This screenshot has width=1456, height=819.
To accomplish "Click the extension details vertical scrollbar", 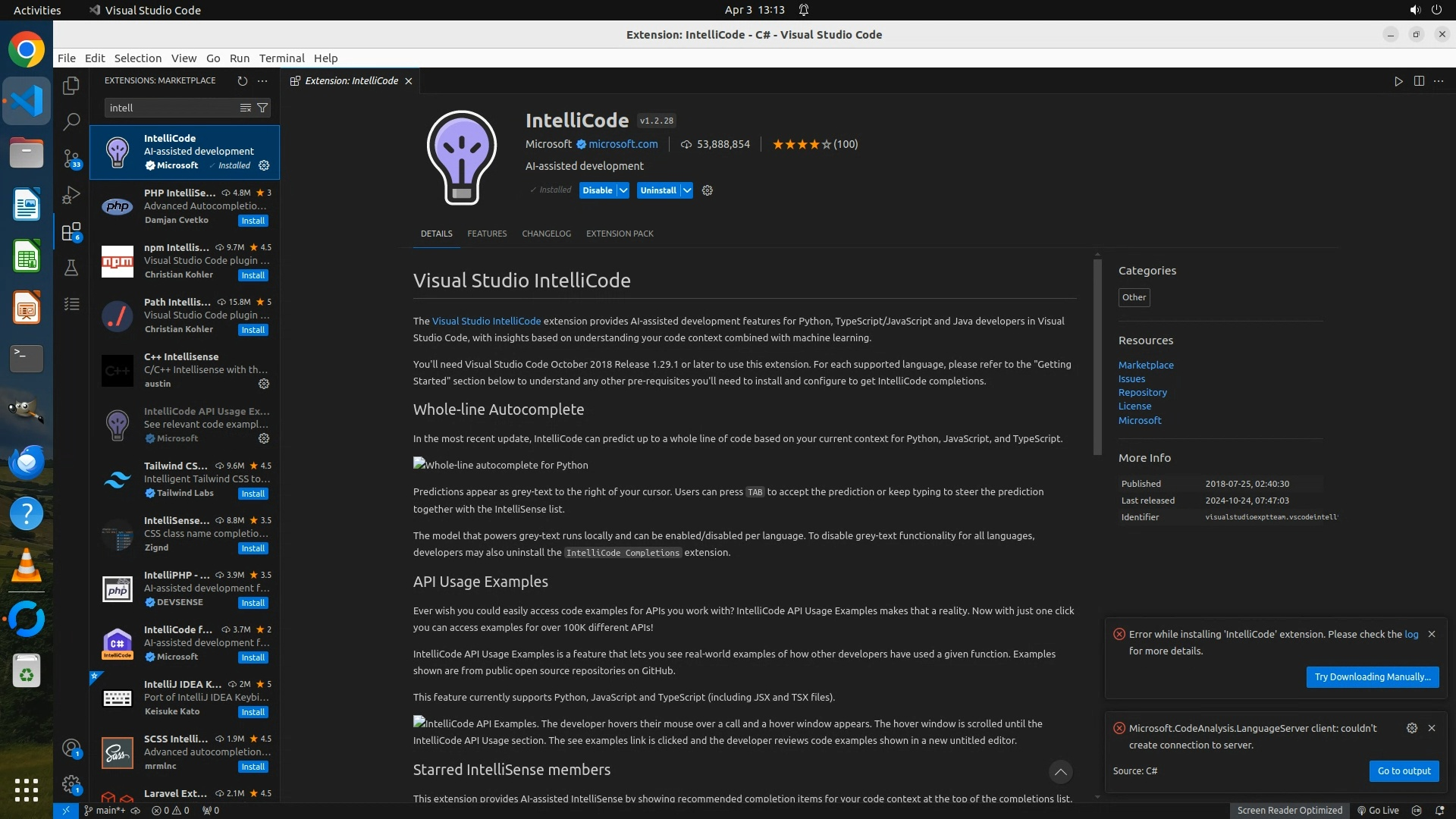I will 1097,356.
